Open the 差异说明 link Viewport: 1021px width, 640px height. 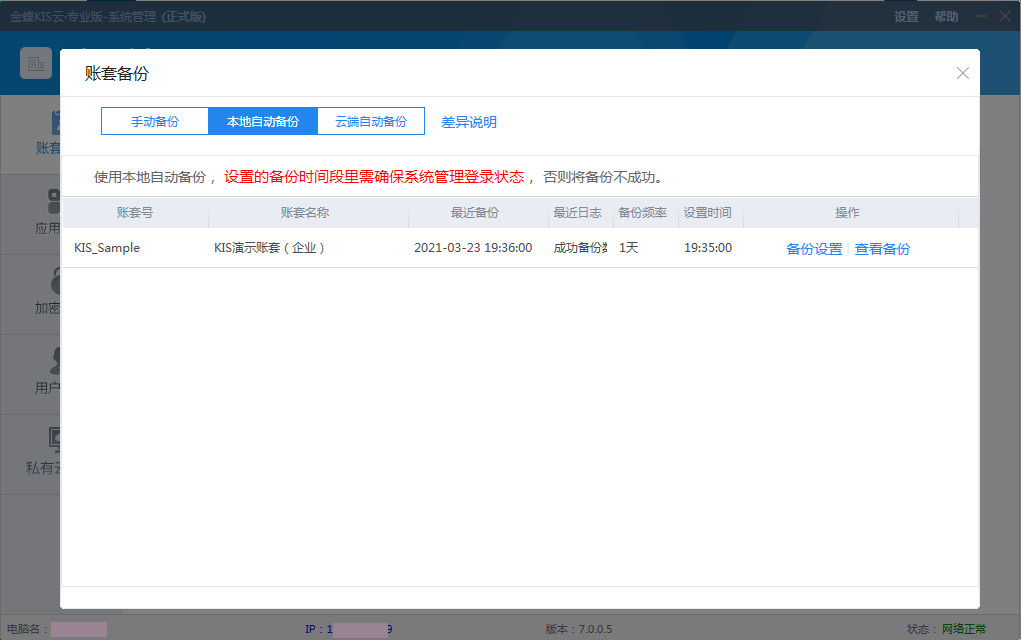point(469,122)
